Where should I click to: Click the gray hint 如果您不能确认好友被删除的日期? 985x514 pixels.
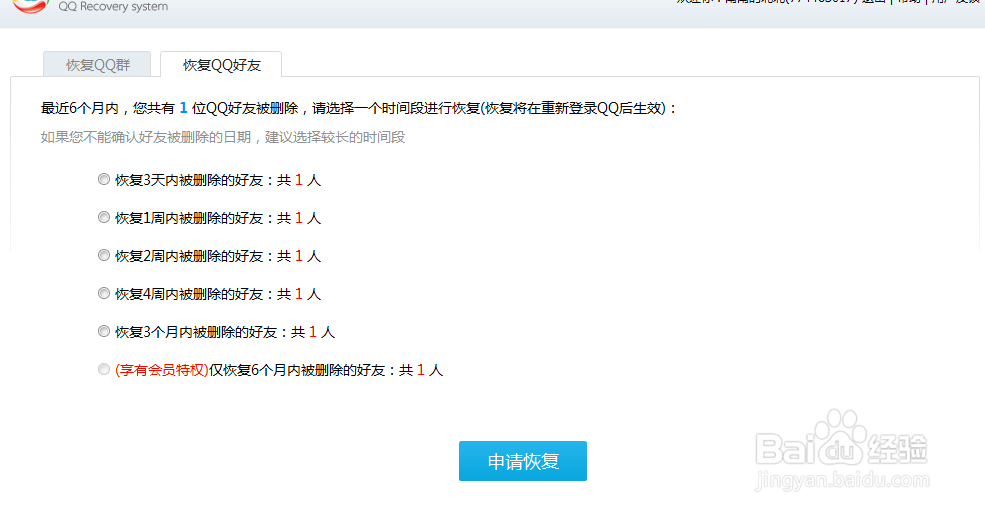tap(223, 137)
